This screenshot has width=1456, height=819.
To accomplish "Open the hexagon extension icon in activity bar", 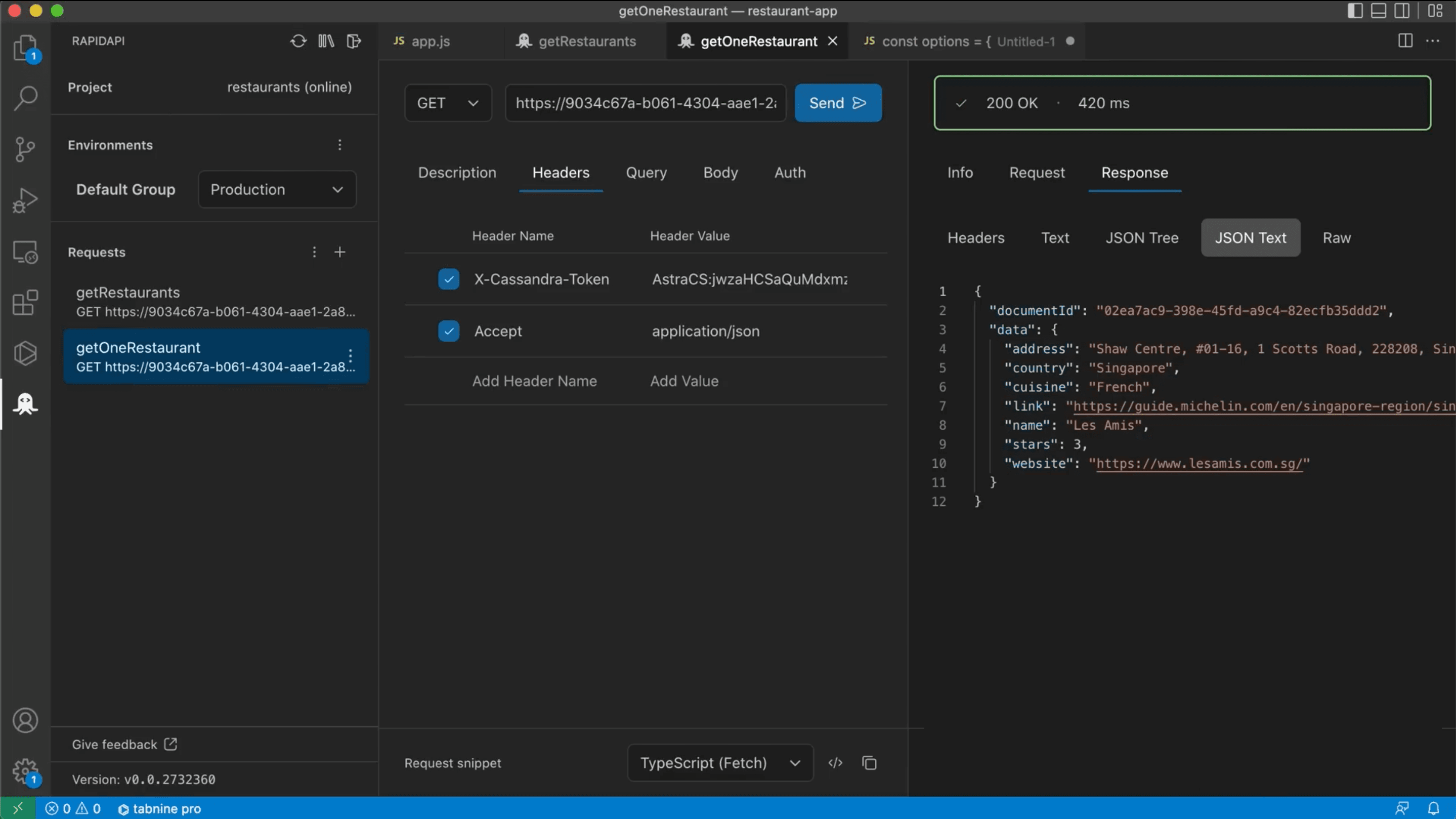I will pyautogui.click(x=25, y=353).
